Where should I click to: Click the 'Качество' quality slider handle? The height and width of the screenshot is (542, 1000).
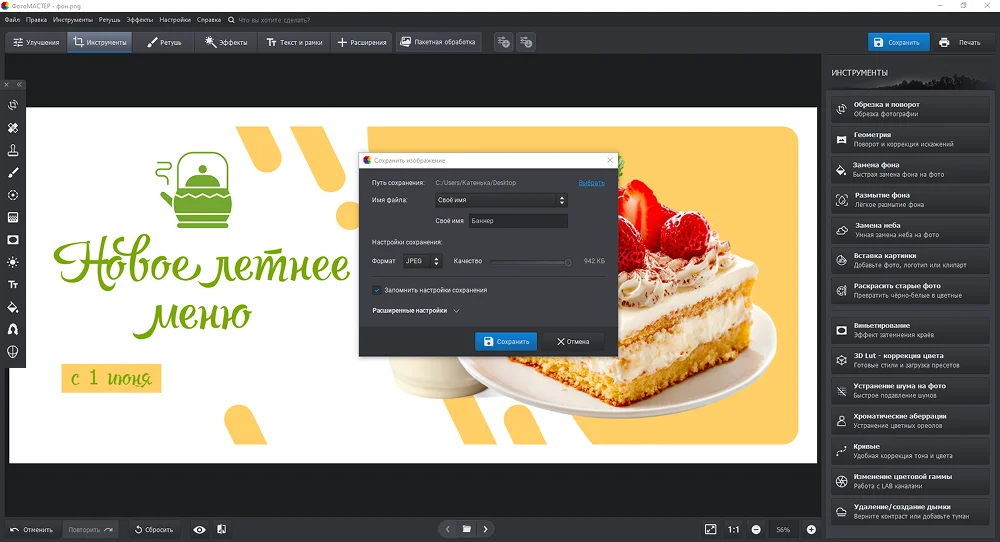(568, 262)
